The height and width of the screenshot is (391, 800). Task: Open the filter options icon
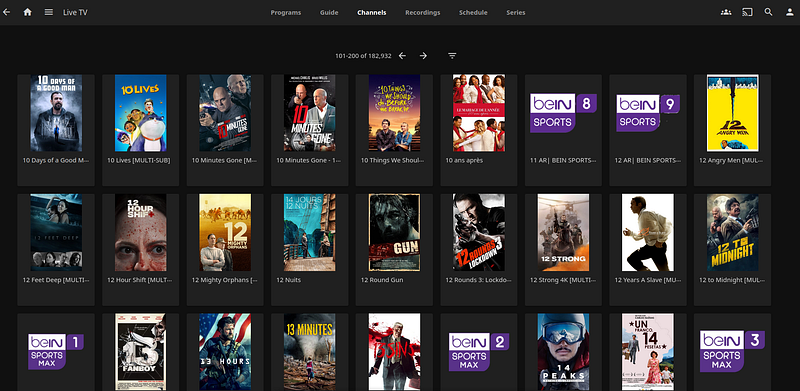coord(452,56)
